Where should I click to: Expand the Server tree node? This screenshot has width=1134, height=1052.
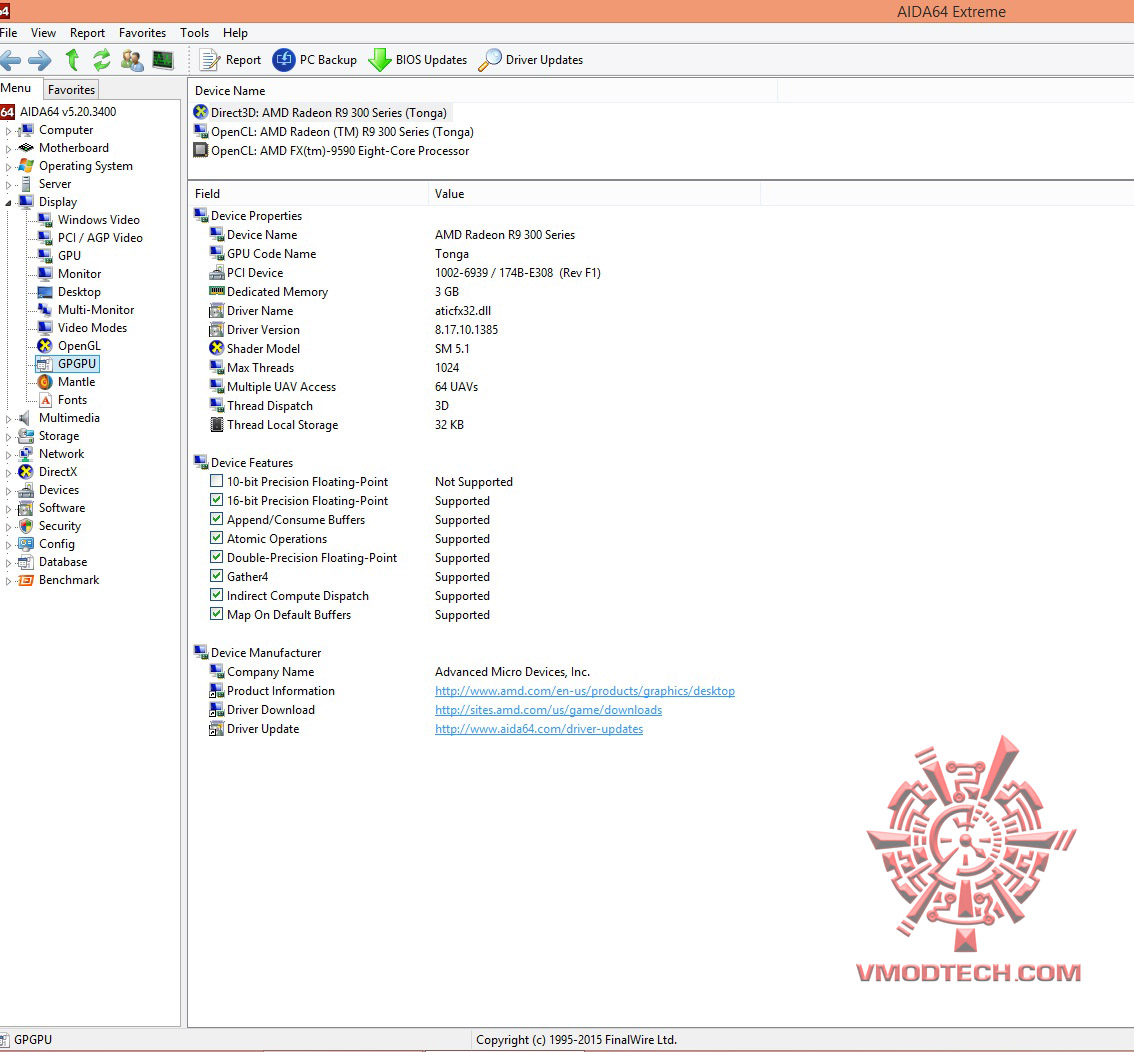coord(9,185)
